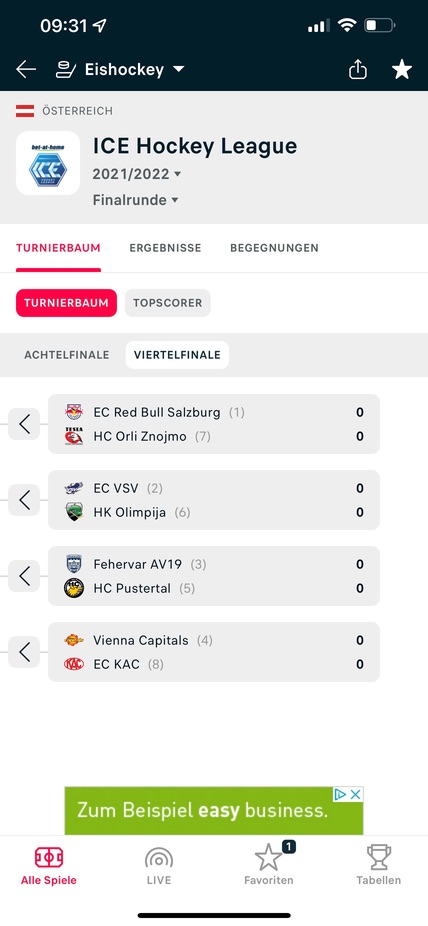Select the Topscorer pill button
Viewport: 428px width, 926px height.
tap(168, 303)
